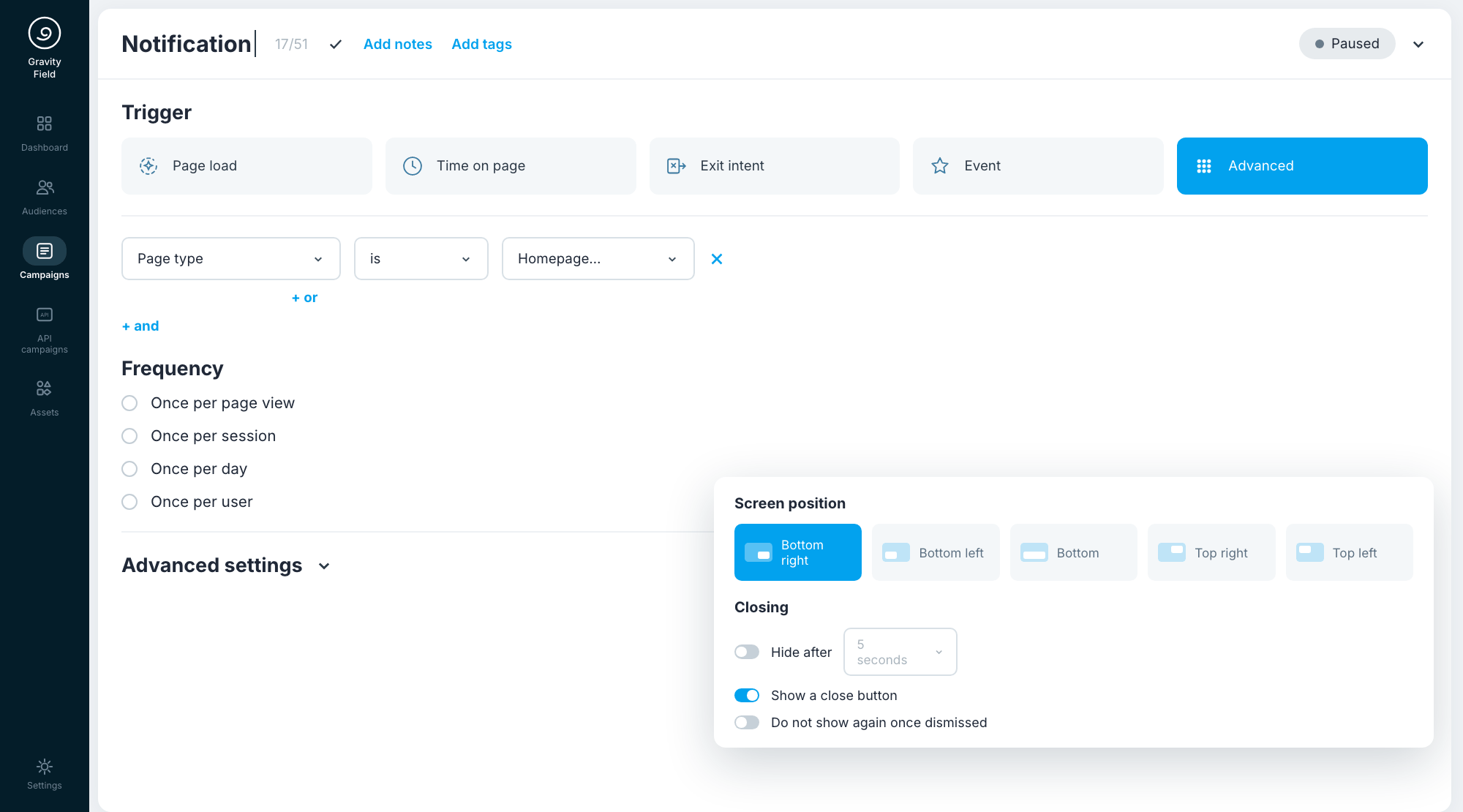Click the Gravity Field logo icon
1463x812 pixels.
(x=45, y=33)
